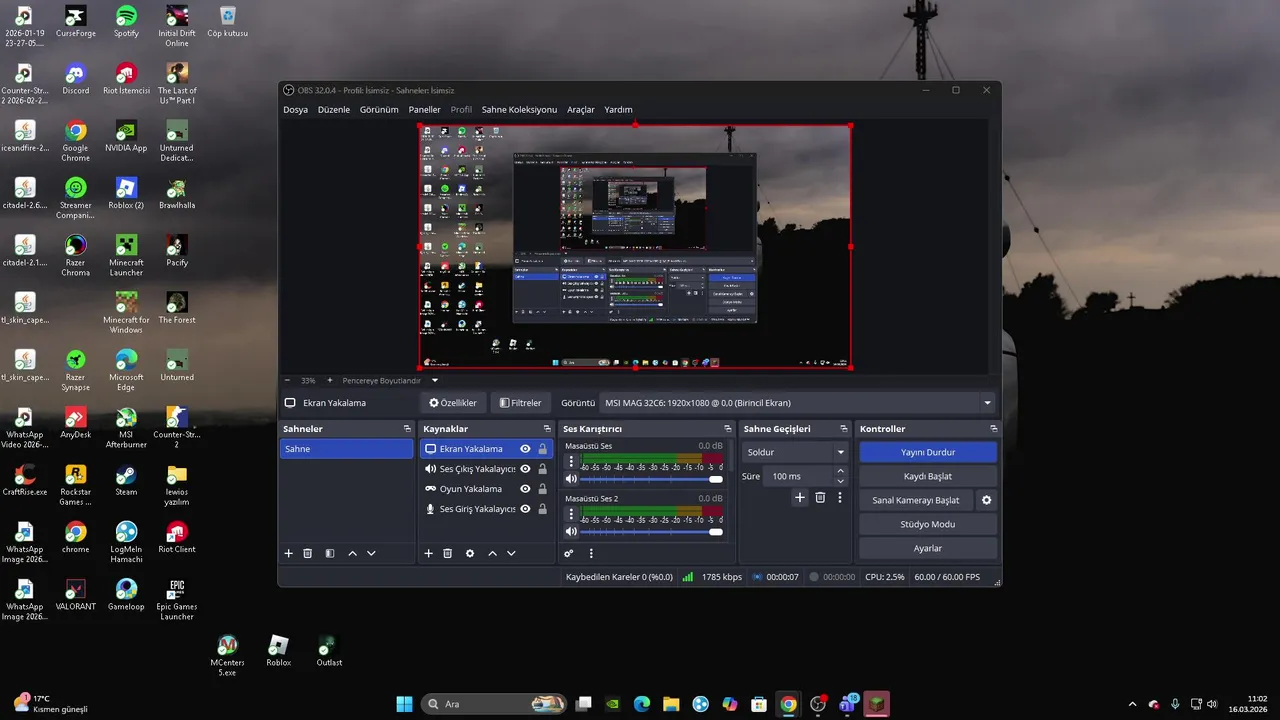This screenshot has width=1280, height=720.
Task: Hide the Ses Giriş Yakalayıcısı source with its eye icon
Action: (x=525, y=509)
